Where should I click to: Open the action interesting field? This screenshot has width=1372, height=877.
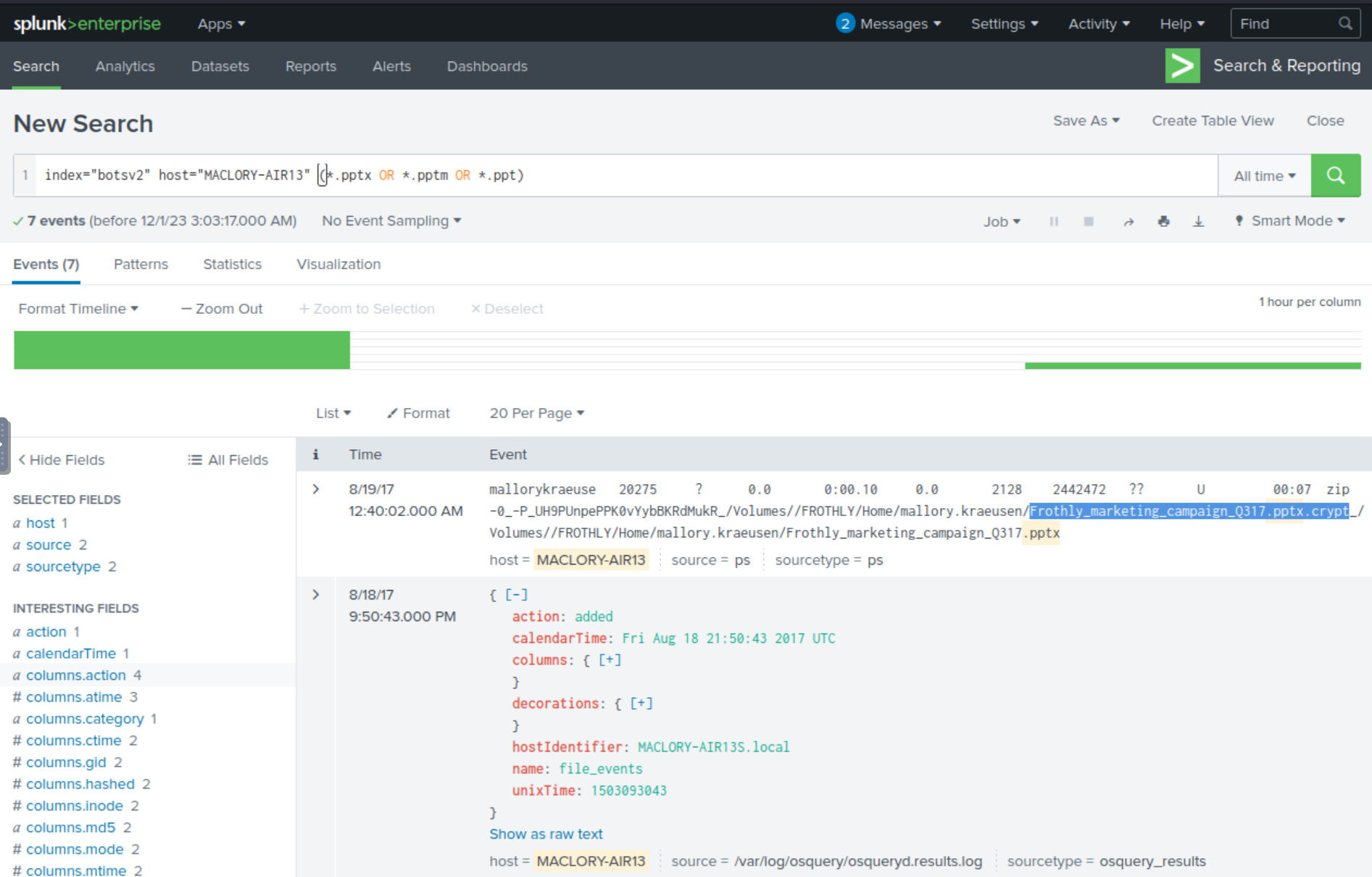point(46,632)
